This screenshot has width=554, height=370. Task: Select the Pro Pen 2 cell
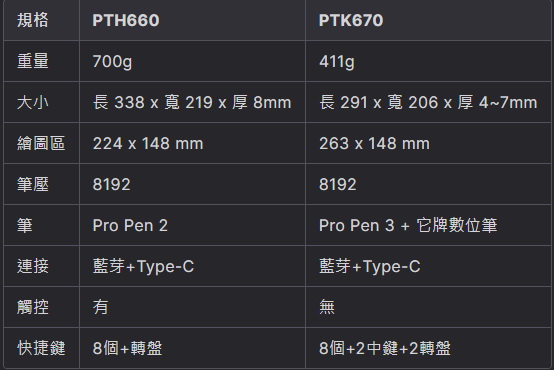point(193,225)
